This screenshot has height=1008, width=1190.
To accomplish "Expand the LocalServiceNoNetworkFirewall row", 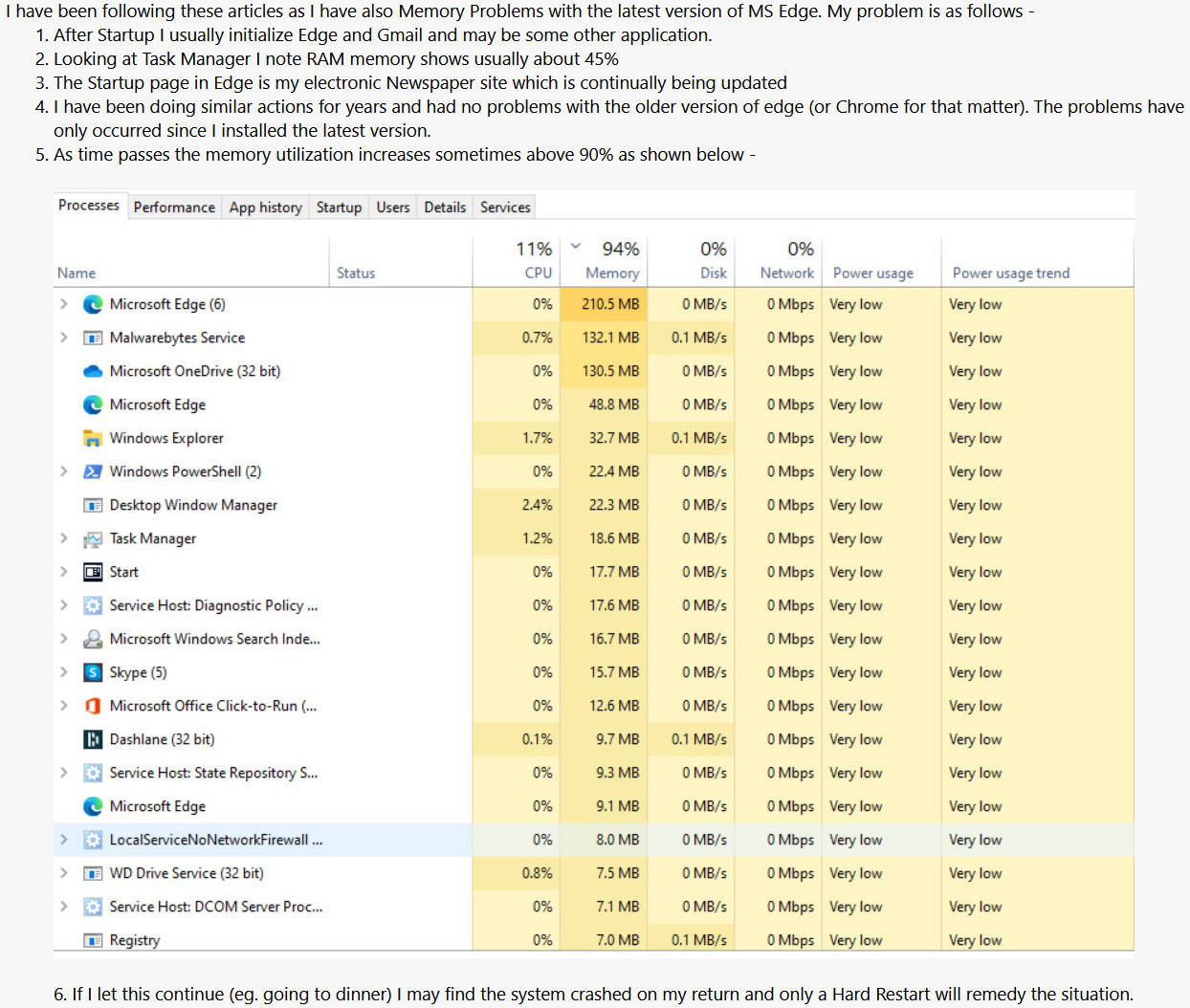I will [64, 840].
